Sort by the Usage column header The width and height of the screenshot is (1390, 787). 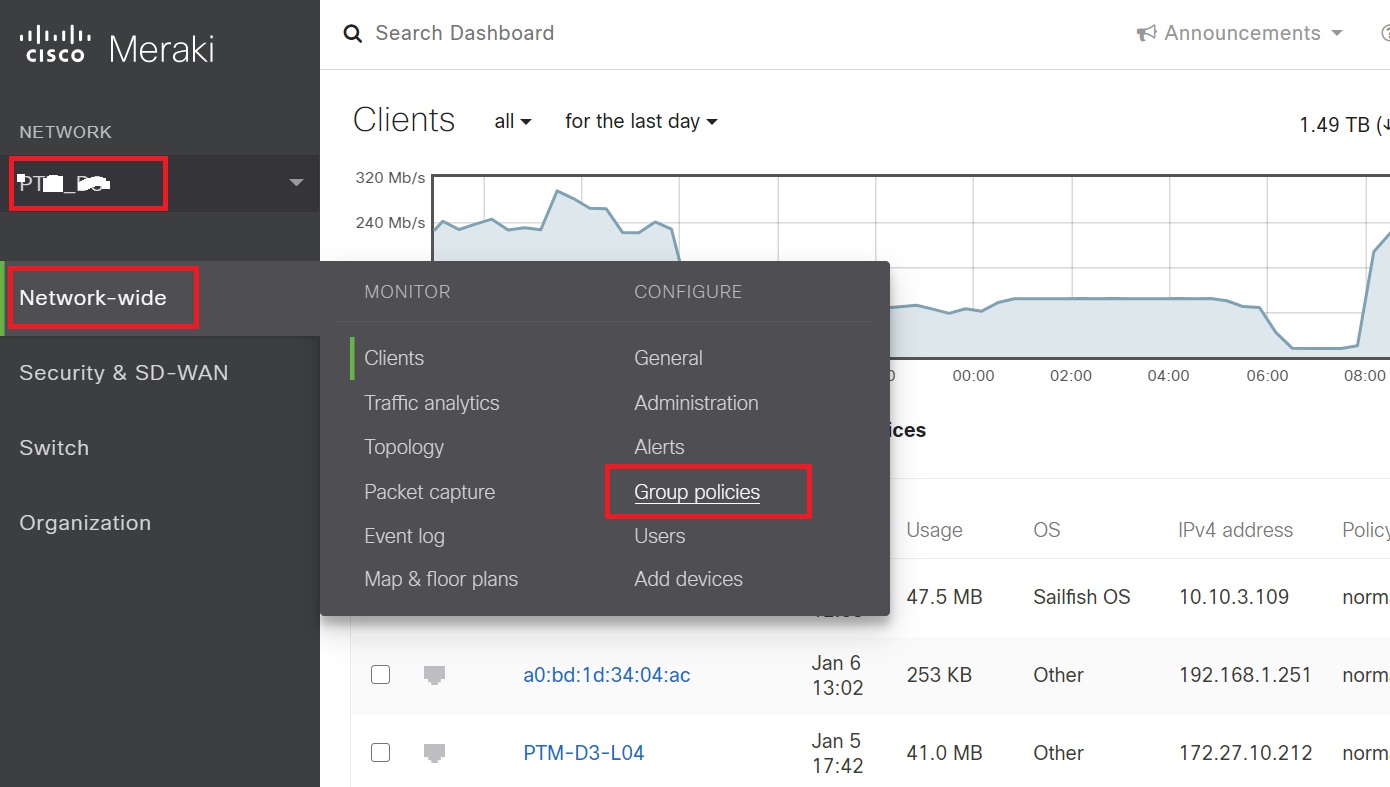(x=934, y=530)
